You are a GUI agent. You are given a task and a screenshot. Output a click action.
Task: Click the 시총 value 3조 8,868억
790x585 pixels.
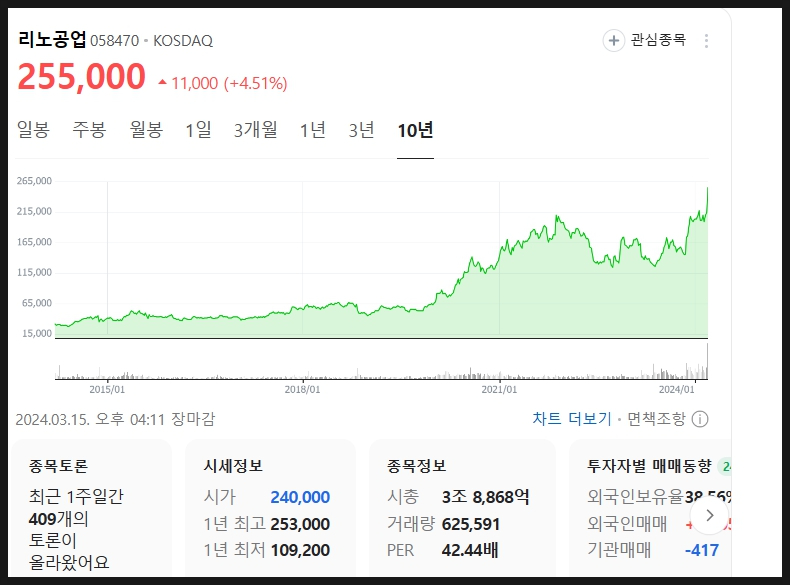click(486, 497)
